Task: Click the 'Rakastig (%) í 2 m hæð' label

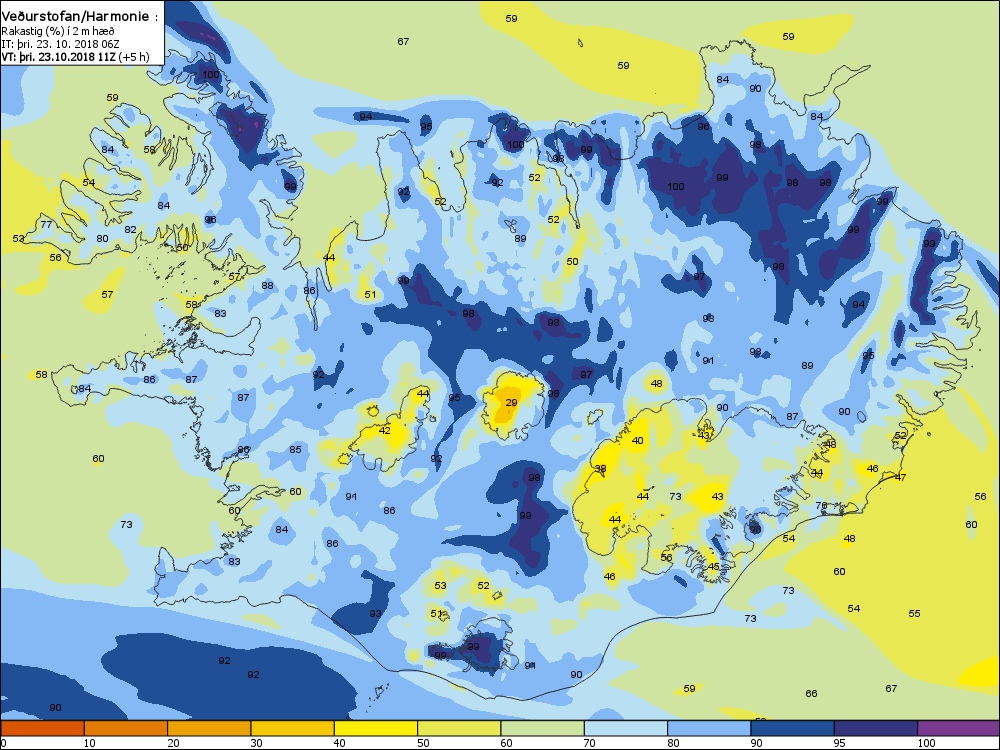Action: [58, 31]
